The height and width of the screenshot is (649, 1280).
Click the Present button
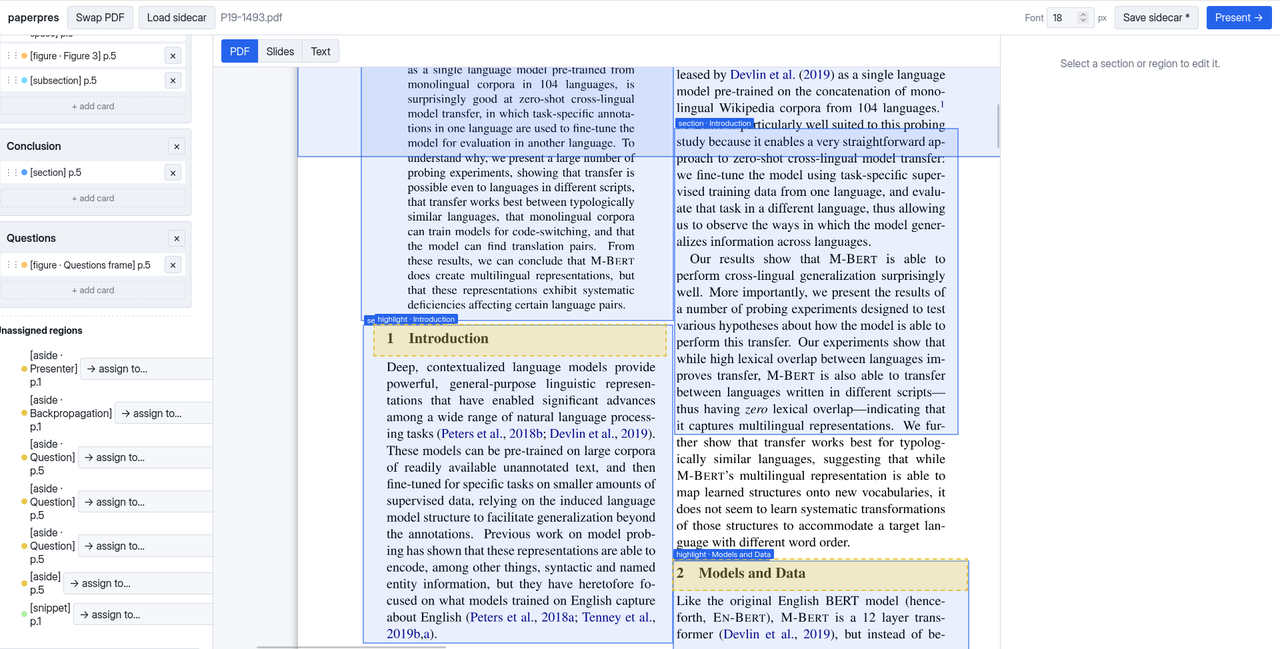point(1238,18)
